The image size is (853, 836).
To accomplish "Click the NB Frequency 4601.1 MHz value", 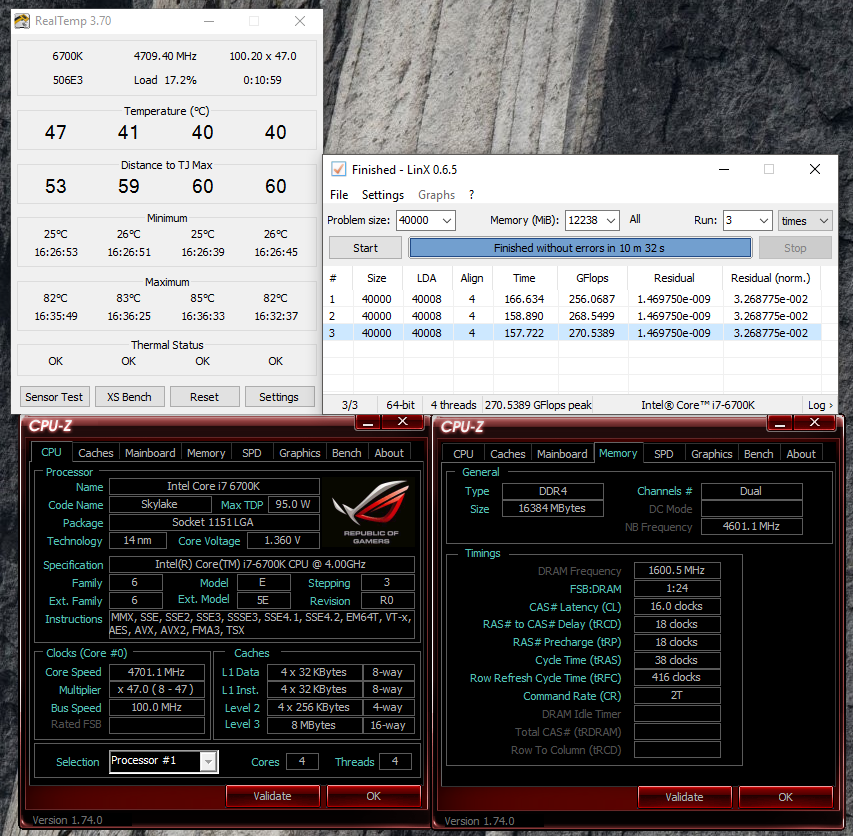I will pyautogui.click(x=751, y=527).
